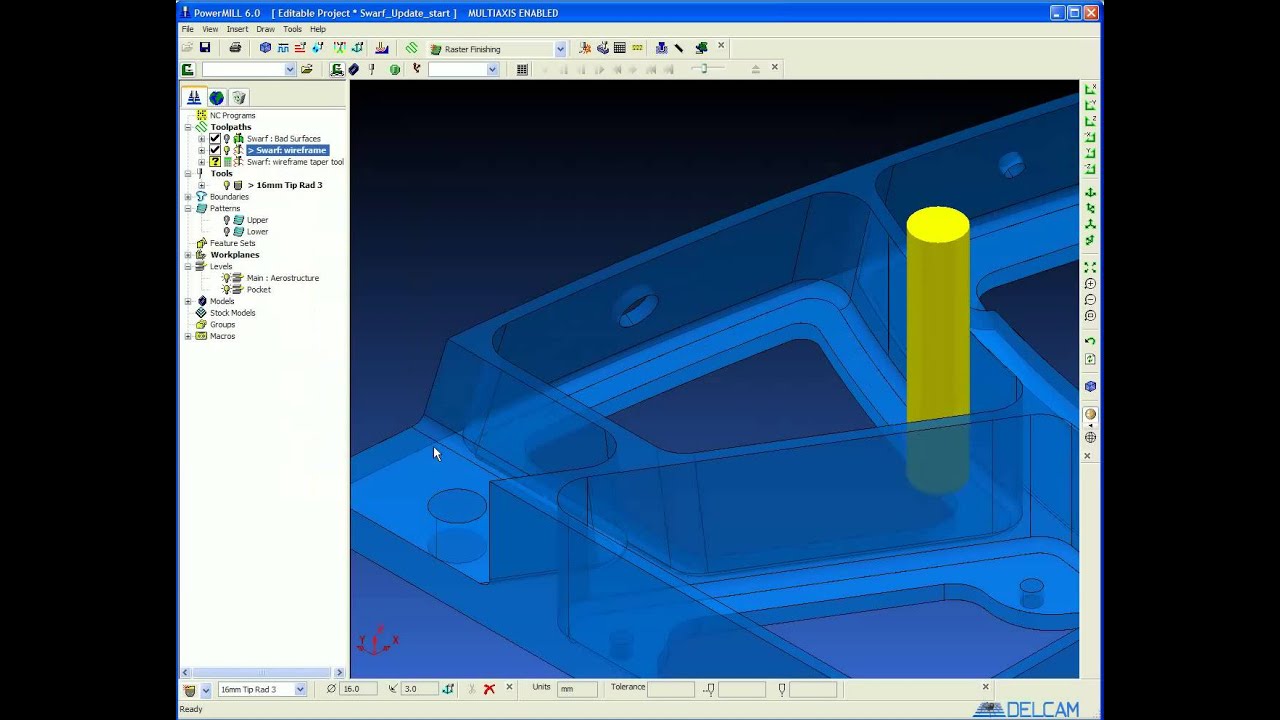This screenshot has width=1280, height=720.
Task: Select the PowerMILL explorer tab
Action: [x=194, y=97]
